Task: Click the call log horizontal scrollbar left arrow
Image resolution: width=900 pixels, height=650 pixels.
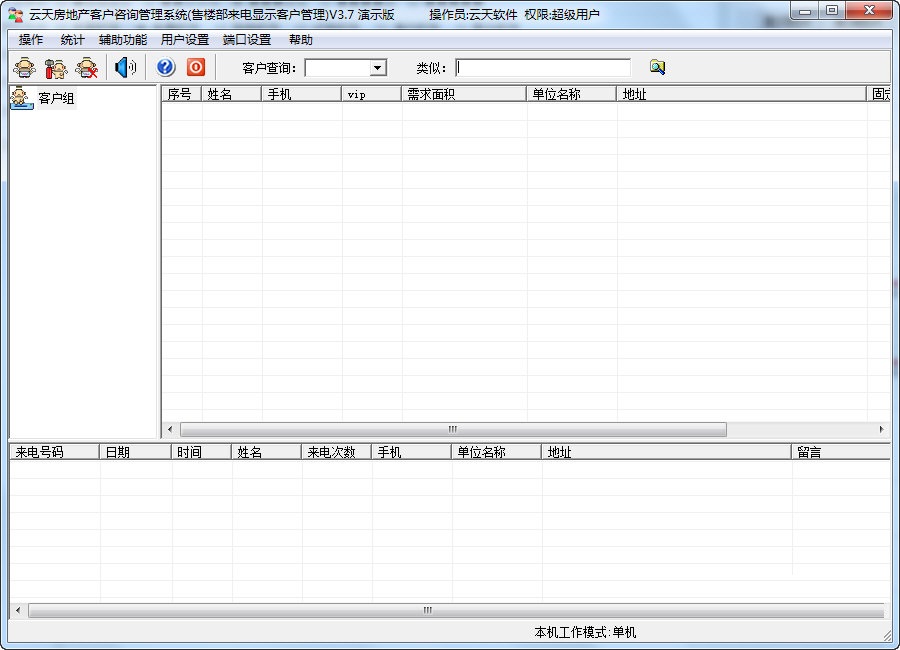Action: (17, 610)
